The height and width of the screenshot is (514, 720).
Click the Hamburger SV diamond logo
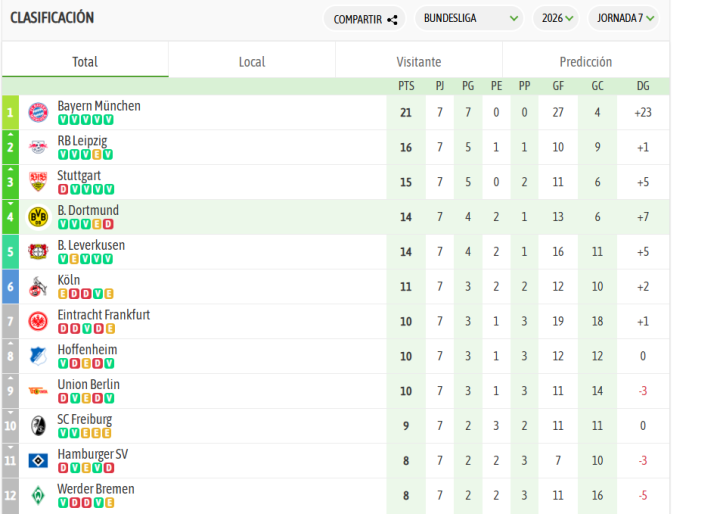[38, 461]
